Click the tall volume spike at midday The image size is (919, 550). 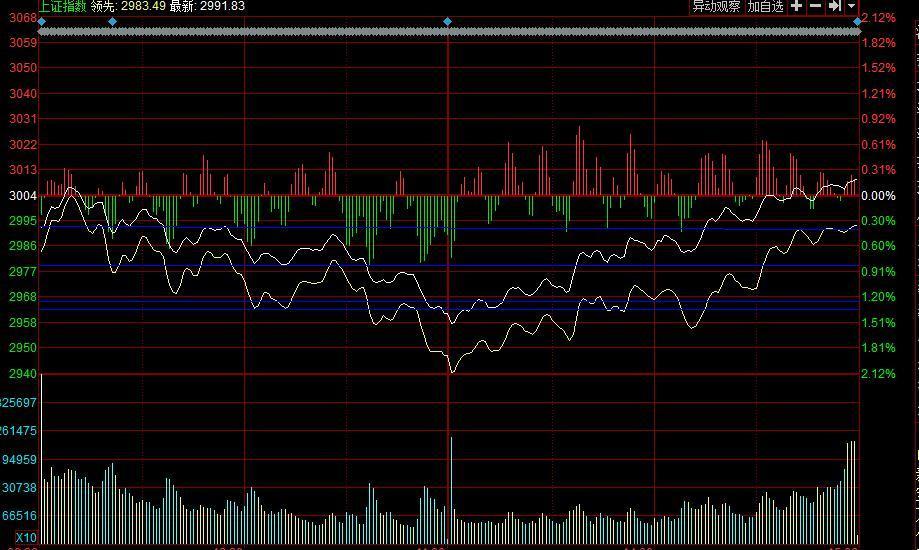pos(451,480)
